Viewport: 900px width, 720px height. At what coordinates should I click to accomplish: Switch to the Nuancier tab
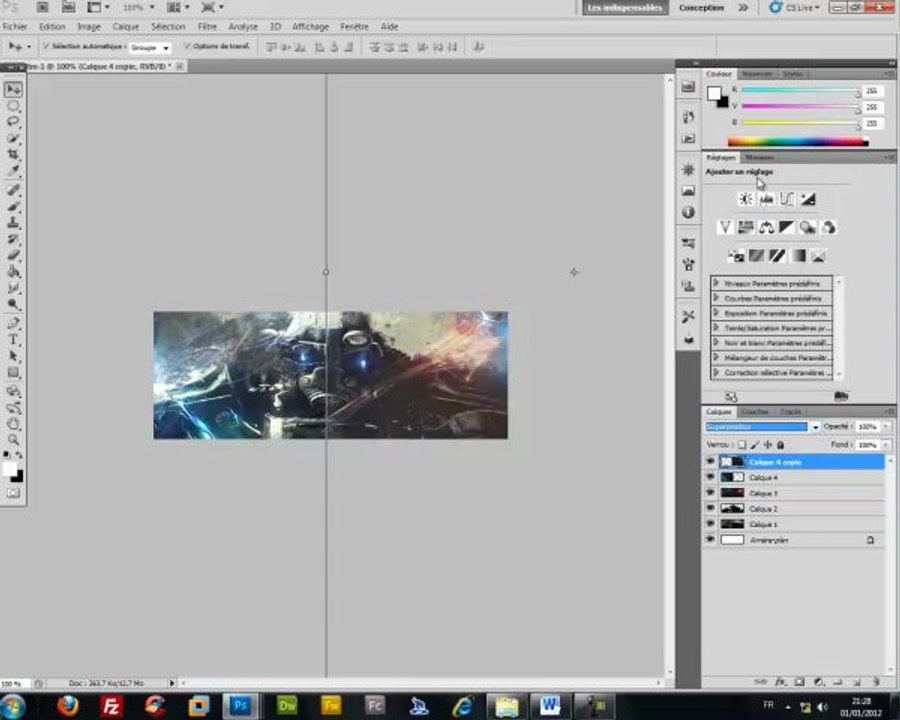[757, 74]
